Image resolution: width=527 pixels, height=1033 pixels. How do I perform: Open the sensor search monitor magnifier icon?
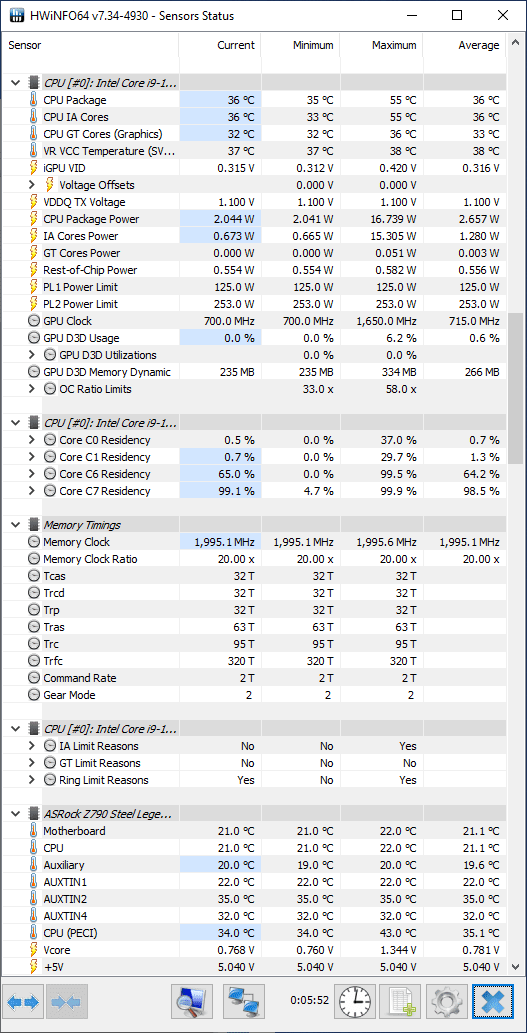coord(192,1002)
